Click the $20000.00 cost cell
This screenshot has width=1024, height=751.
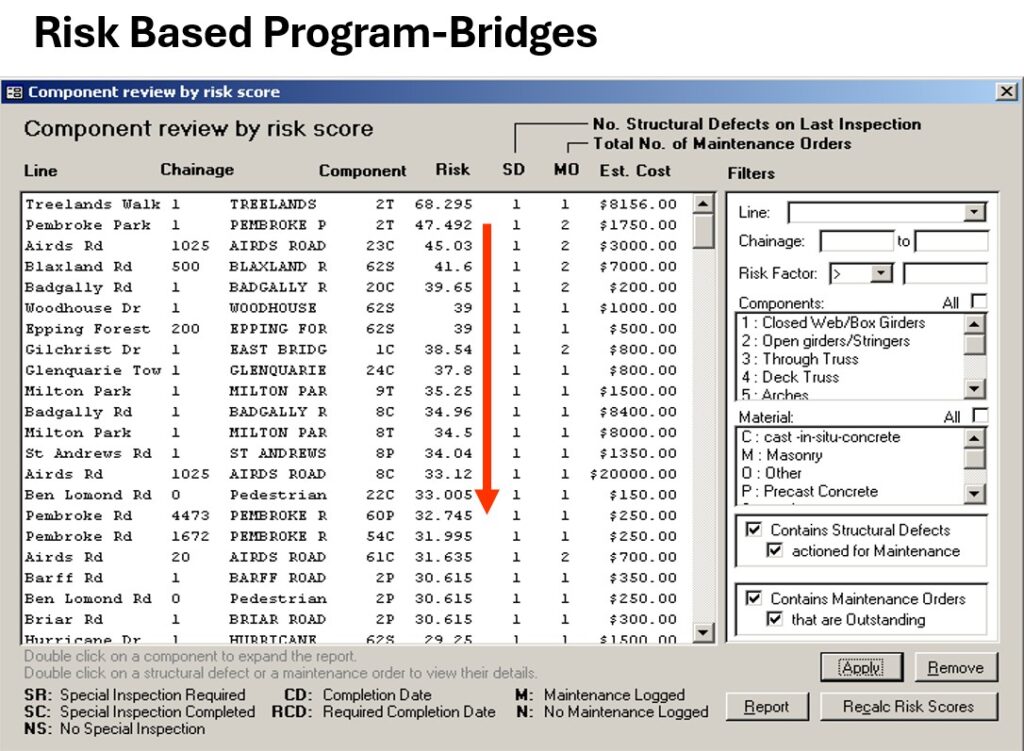tap(633, 475)
